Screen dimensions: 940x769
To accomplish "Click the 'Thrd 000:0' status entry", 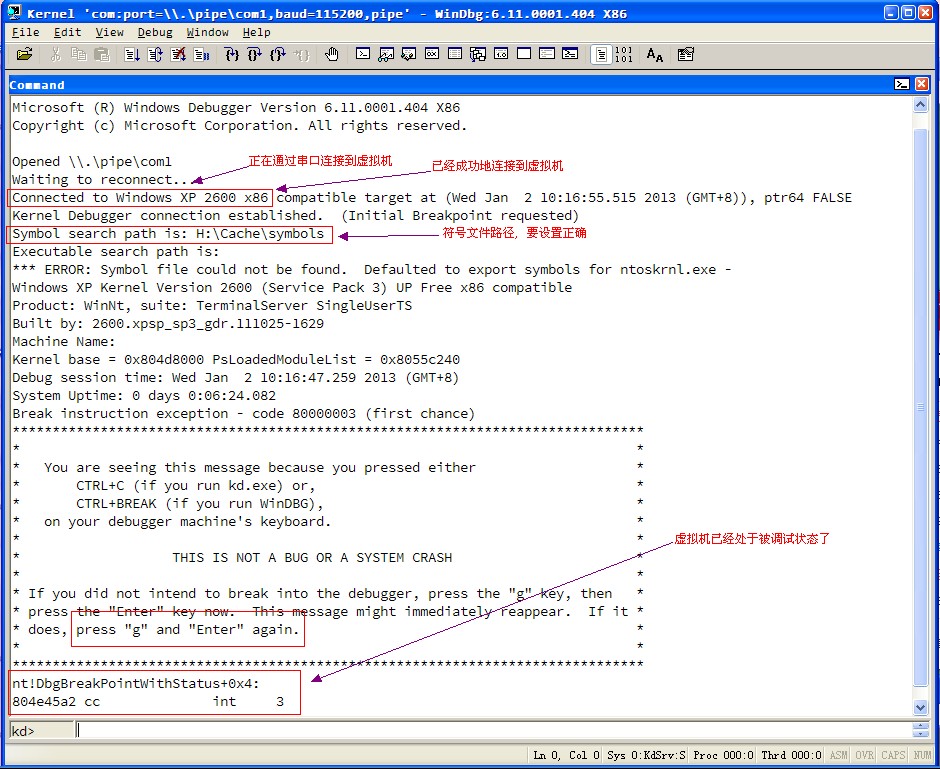I will [791, 755].
